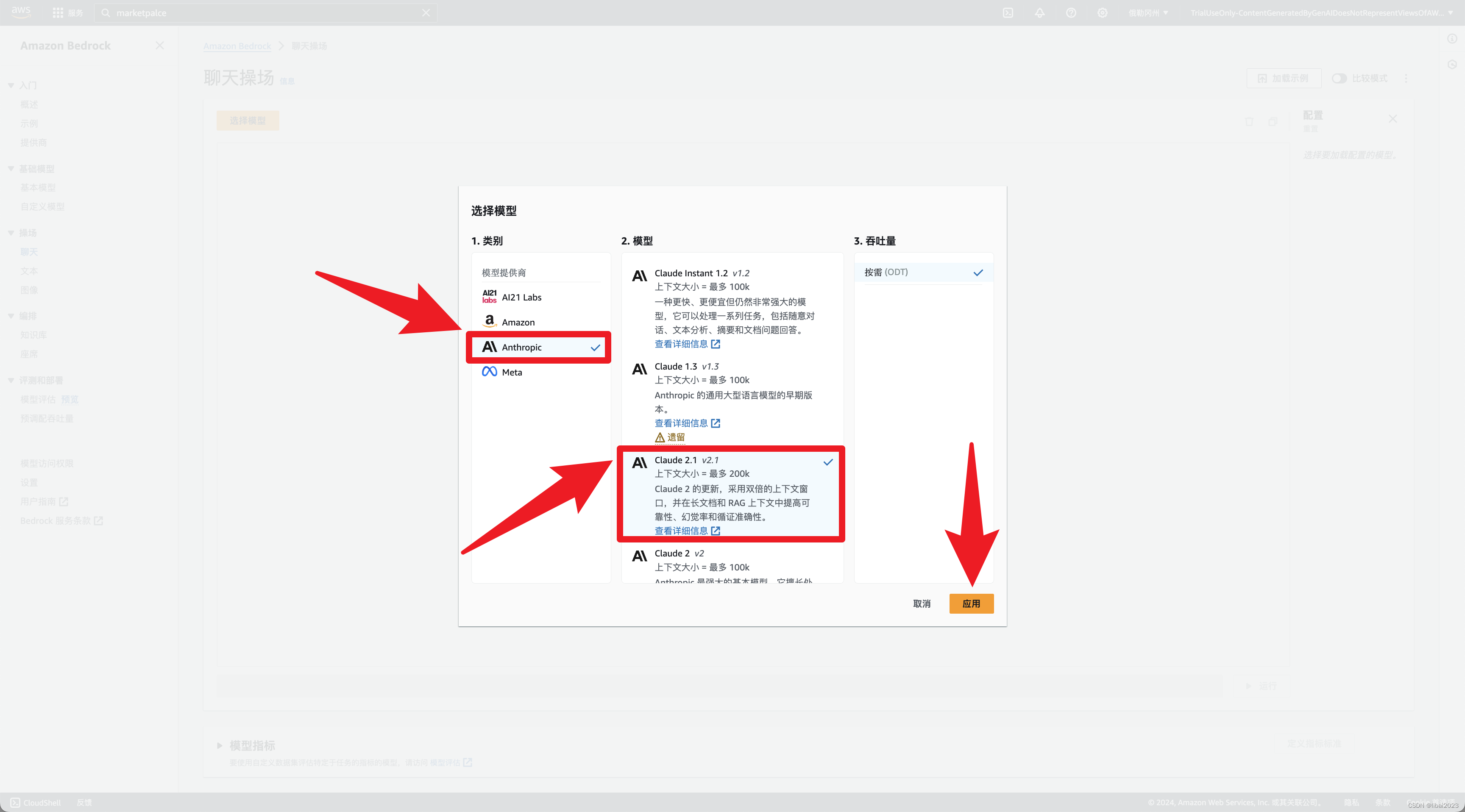Open the 吞吐量 按需 dropdown menu
This screenshot has height=812, width=1465.
[922, 272]
